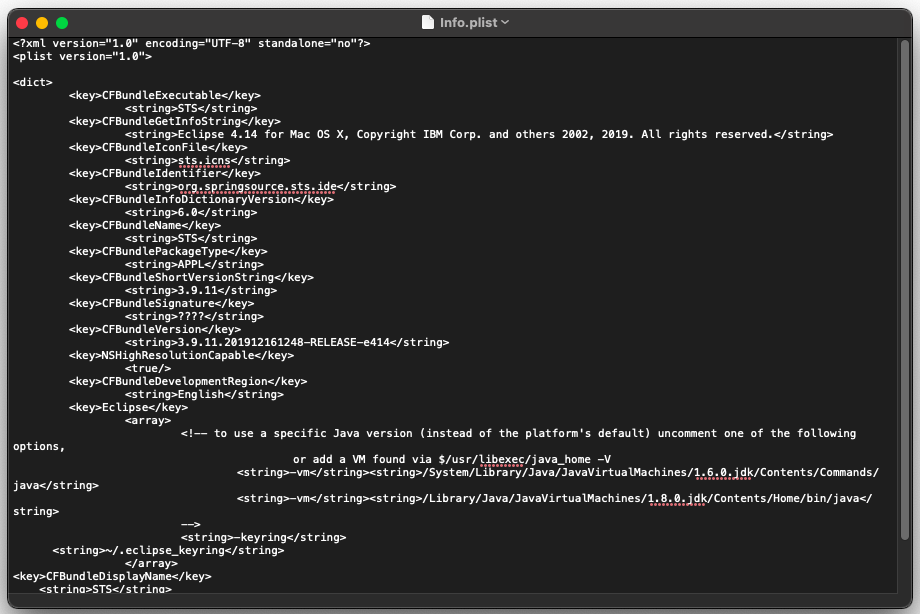Click the 6.0 string value
920x614 pixels.
(x=191, y=212)
